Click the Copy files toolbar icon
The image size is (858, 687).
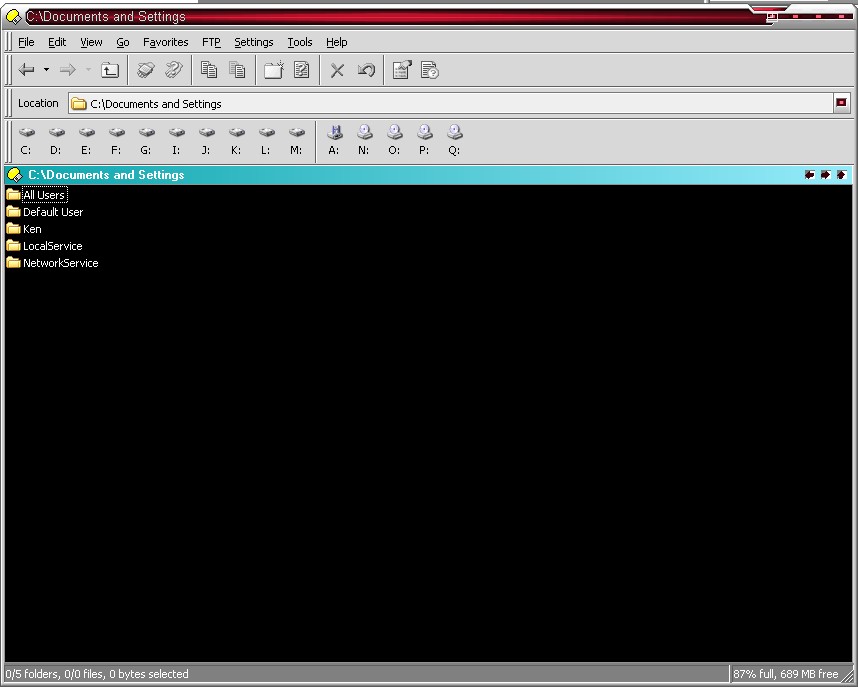(209, 70)
